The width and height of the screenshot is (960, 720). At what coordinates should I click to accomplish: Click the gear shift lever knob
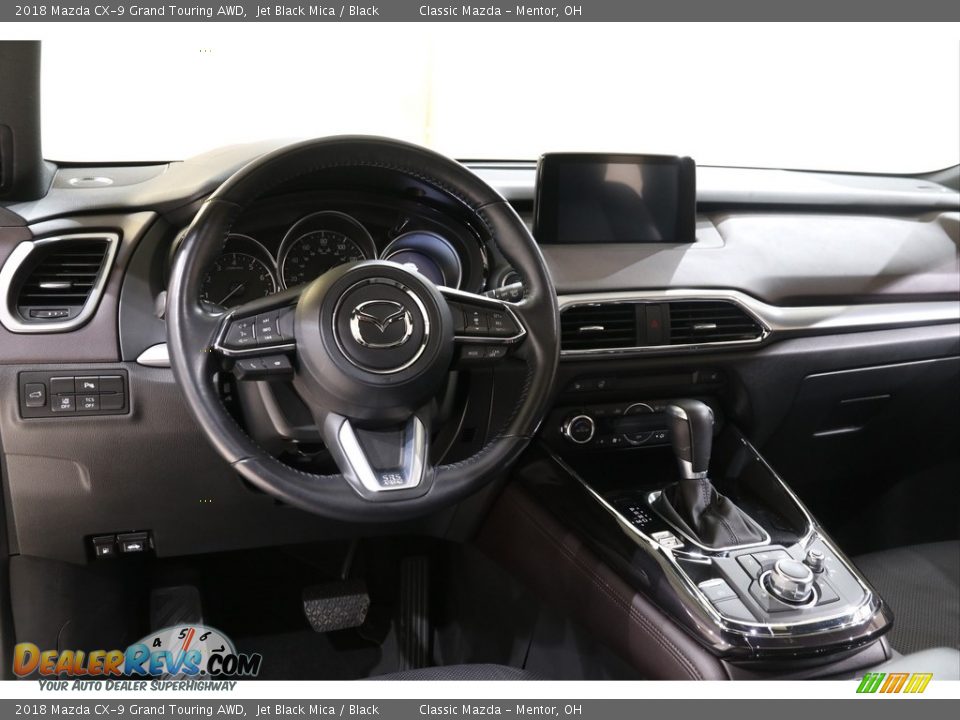pos(691,437)
